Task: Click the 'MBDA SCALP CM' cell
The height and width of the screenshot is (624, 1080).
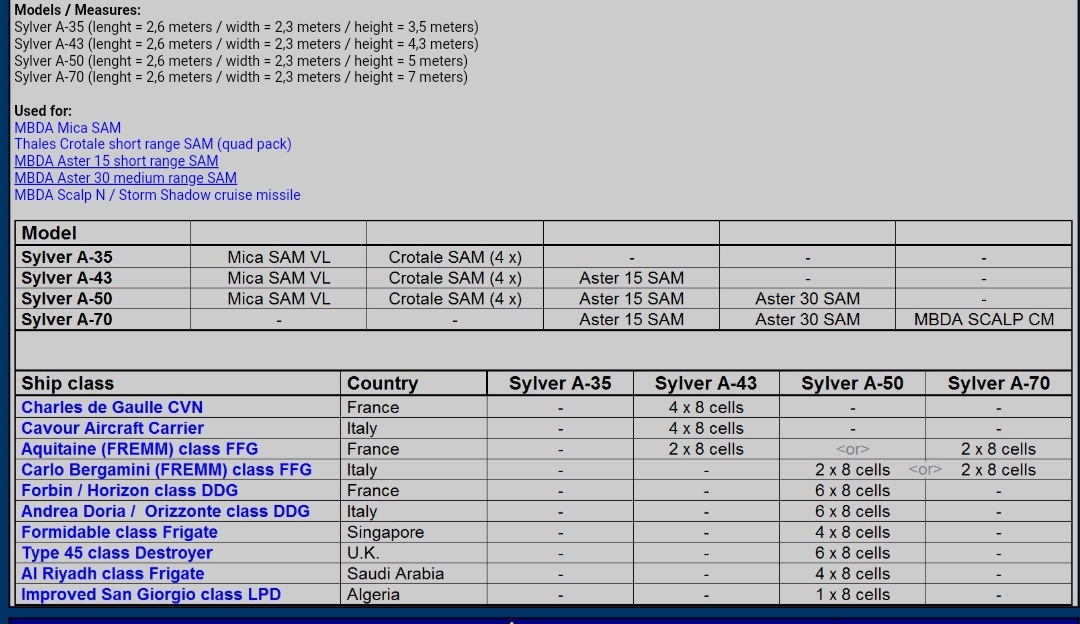Action: pos(984,320)
